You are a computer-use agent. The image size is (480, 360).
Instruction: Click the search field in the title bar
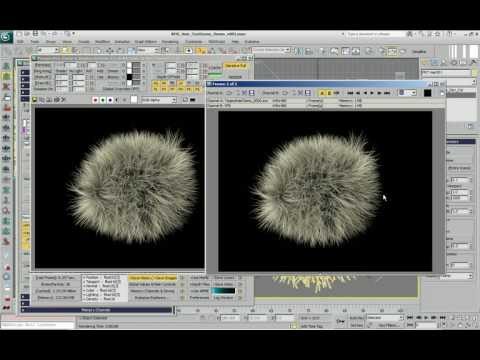(x=374, y=34)
